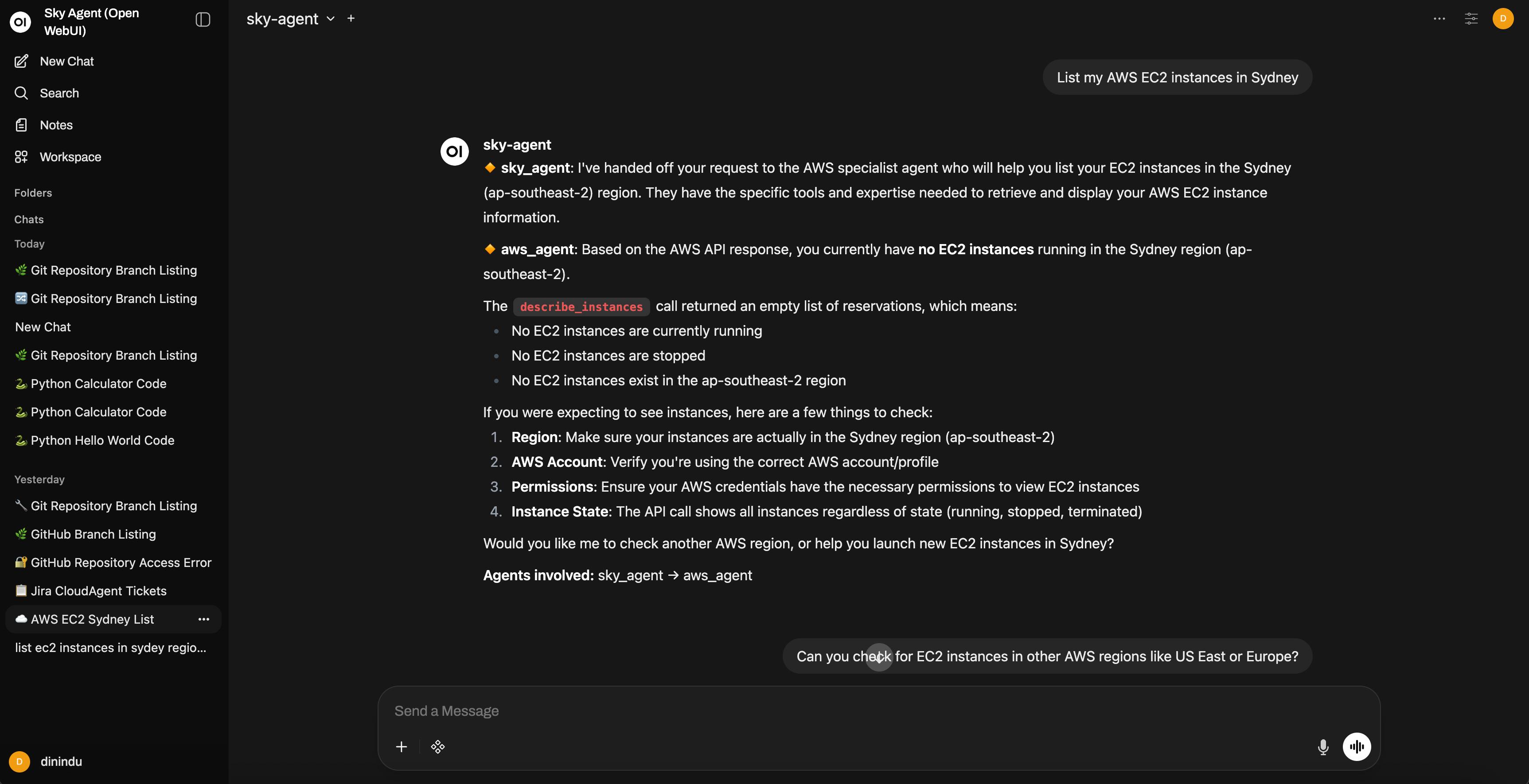Collapse the Folders section
The width and height of the screenshot is (1529, 784).
pyautogui.click(x=33, y=193)
